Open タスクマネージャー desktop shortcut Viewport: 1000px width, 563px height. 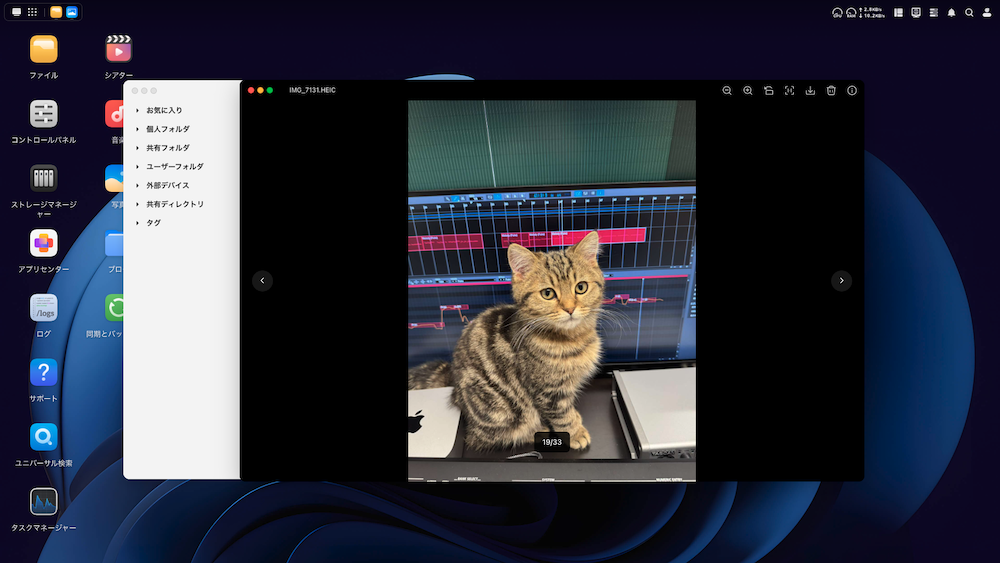[44, 501]
